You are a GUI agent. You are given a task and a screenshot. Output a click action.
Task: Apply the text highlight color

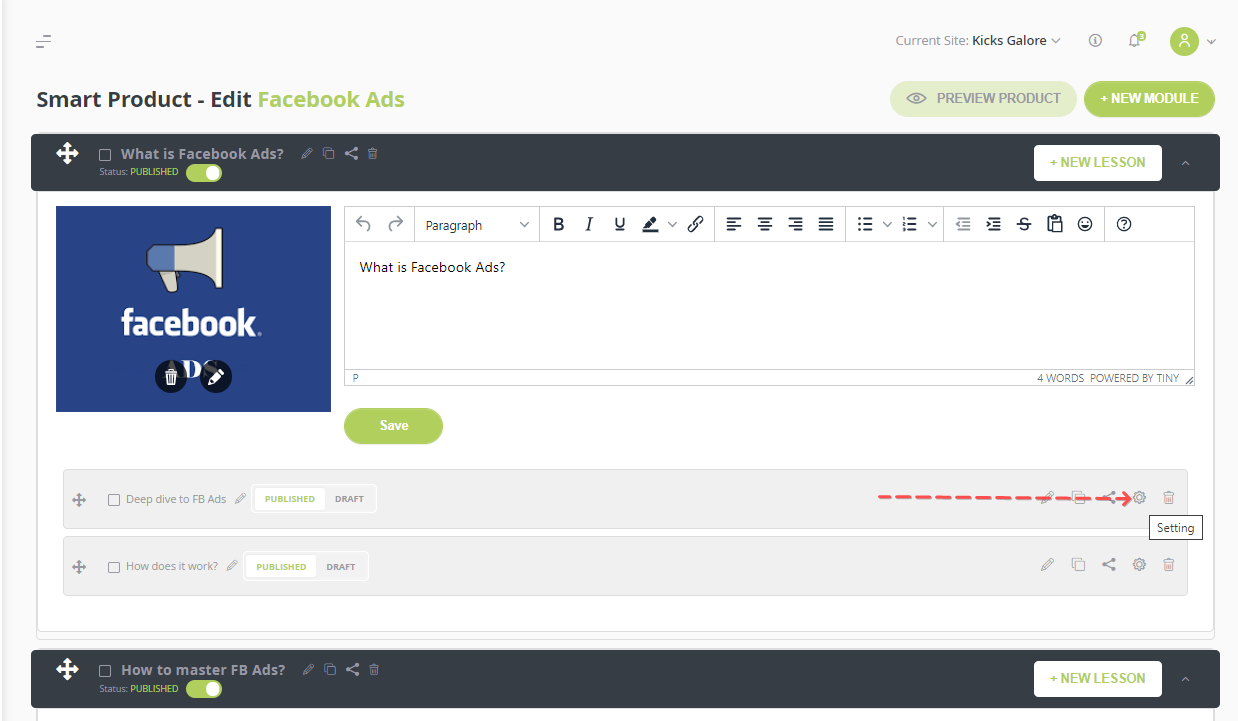pyautogui.click(x=650, y=225)
